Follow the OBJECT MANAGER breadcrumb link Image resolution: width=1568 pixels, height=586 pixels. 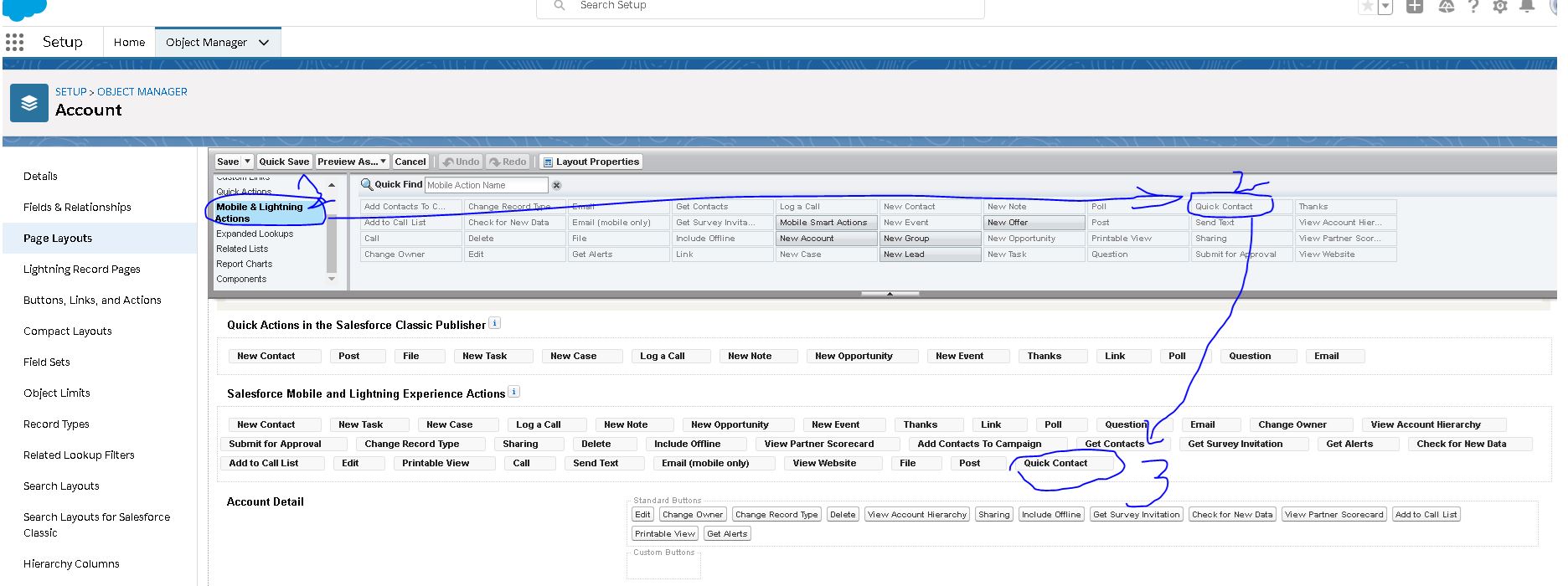pos(142,92)
